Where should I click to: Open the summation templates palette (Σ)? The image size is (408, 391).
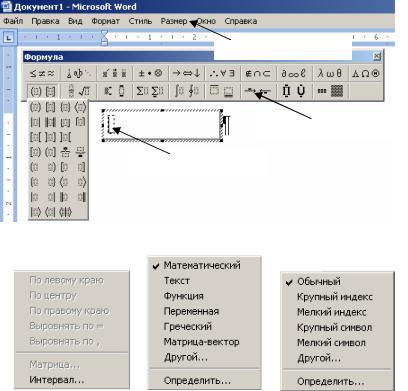coord(150,91)
